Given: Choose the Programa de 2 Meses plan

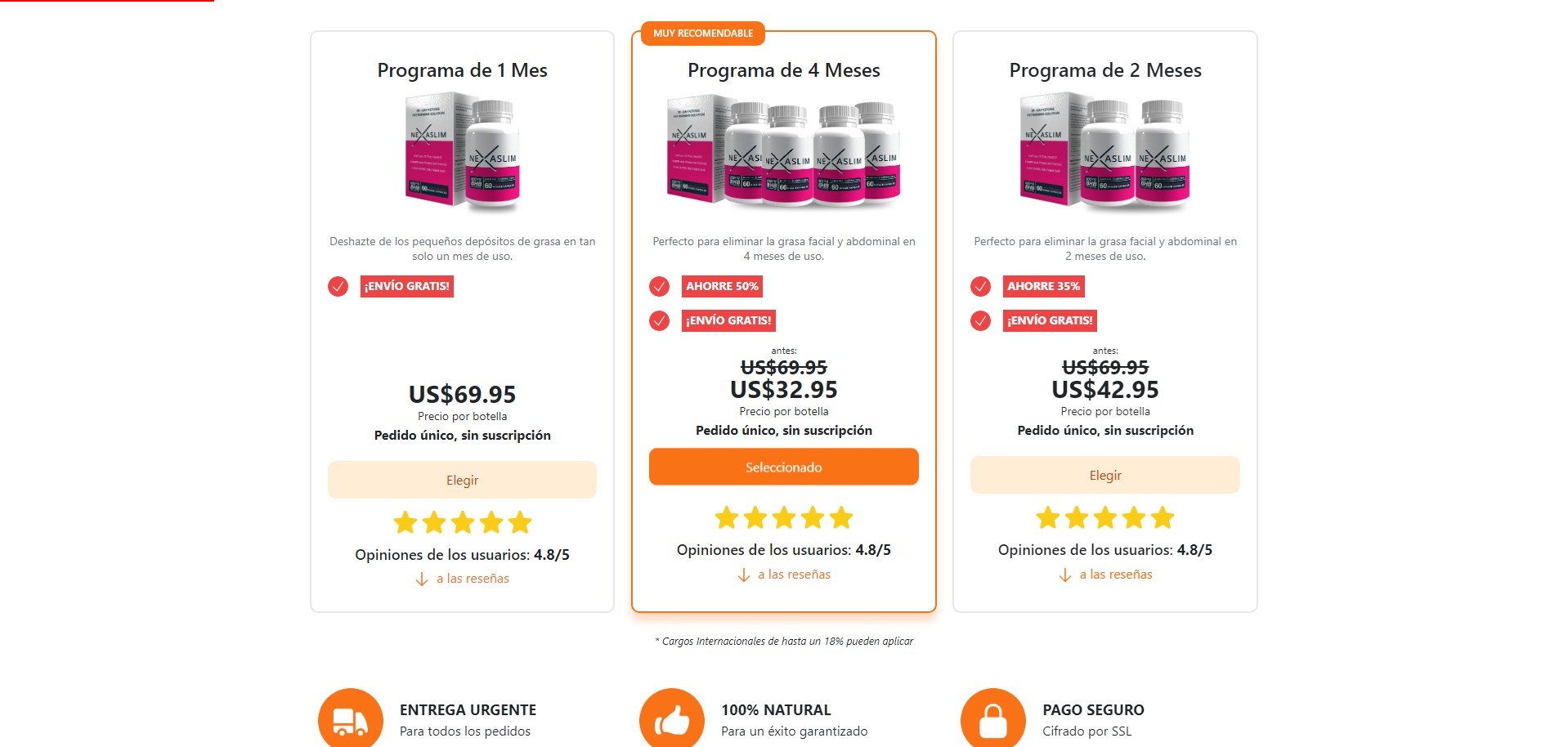Looking at the screenshot, I should coord(1104,475).
